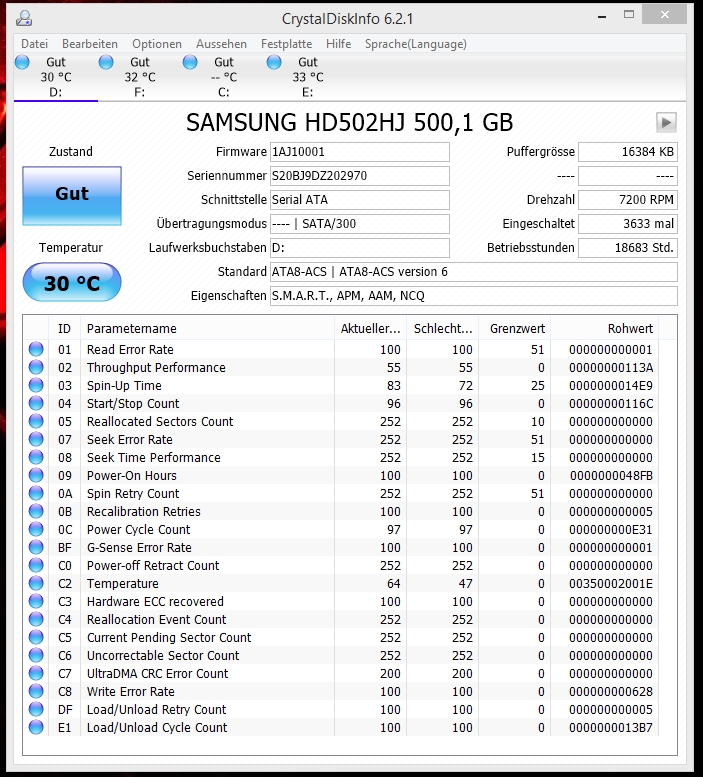Select drive D: tab at 30 °C
Image resolution: width=703 pixels, height=777 pixels.
click(55, 77)
